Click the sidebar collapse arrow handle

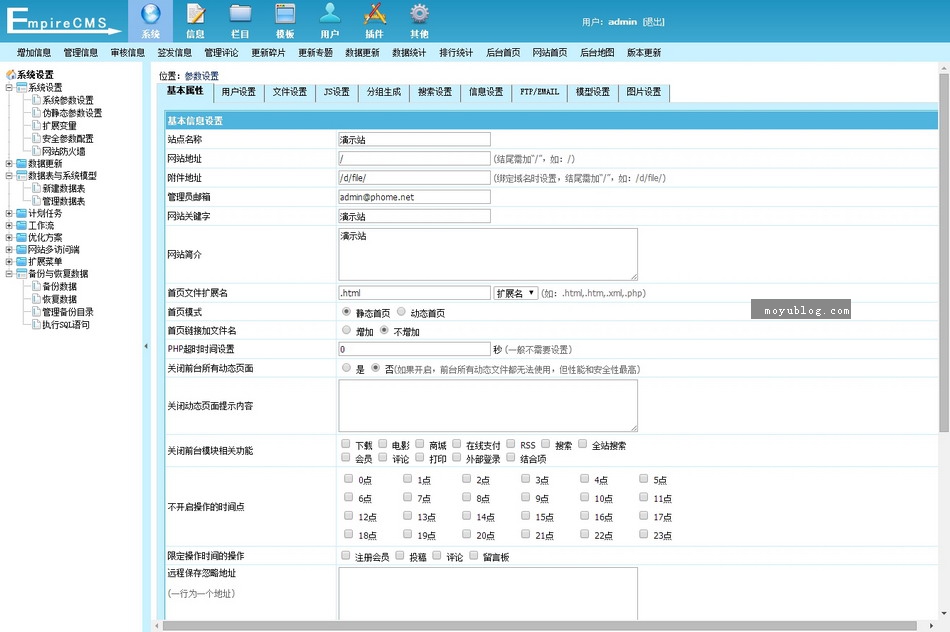point(146,346)
